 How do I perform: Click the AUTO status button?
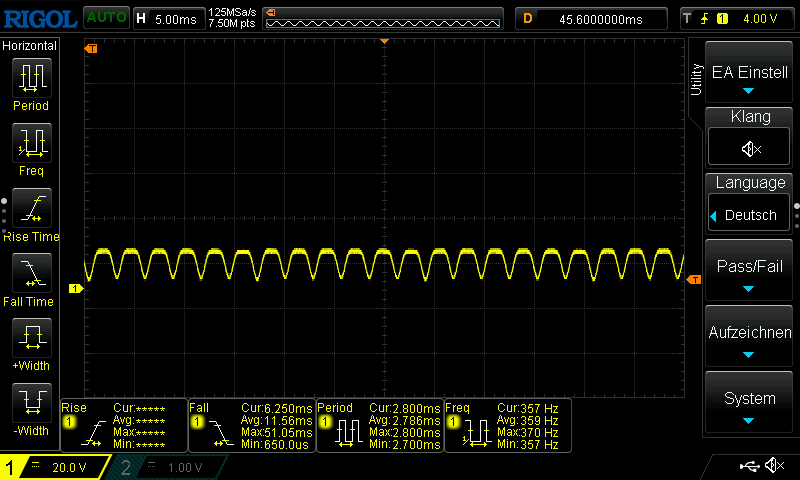click(106, 18)
